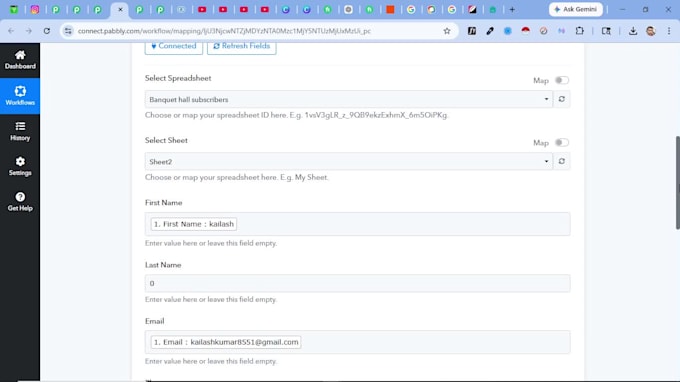The image size is (680, 382).
Task: Reload the browser page
Action: pos(47,31)
